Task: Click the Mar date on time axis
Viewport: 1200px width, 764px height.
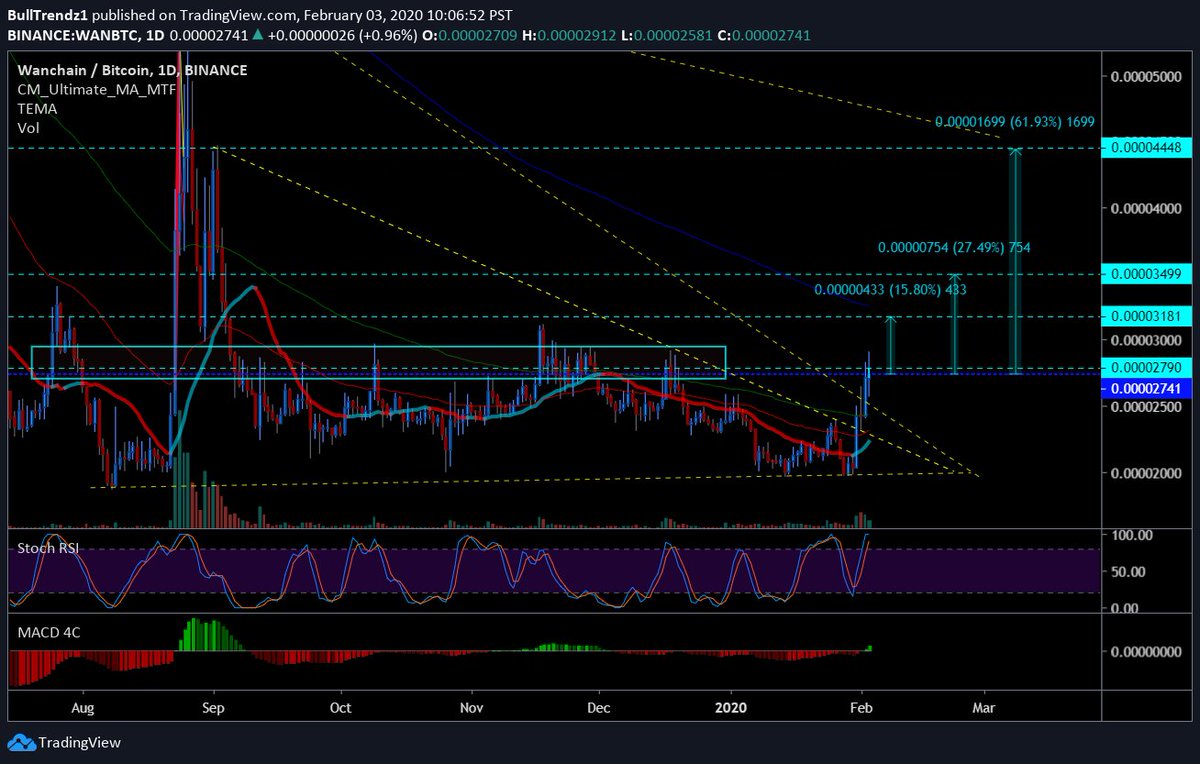Action: click(984, 708)
